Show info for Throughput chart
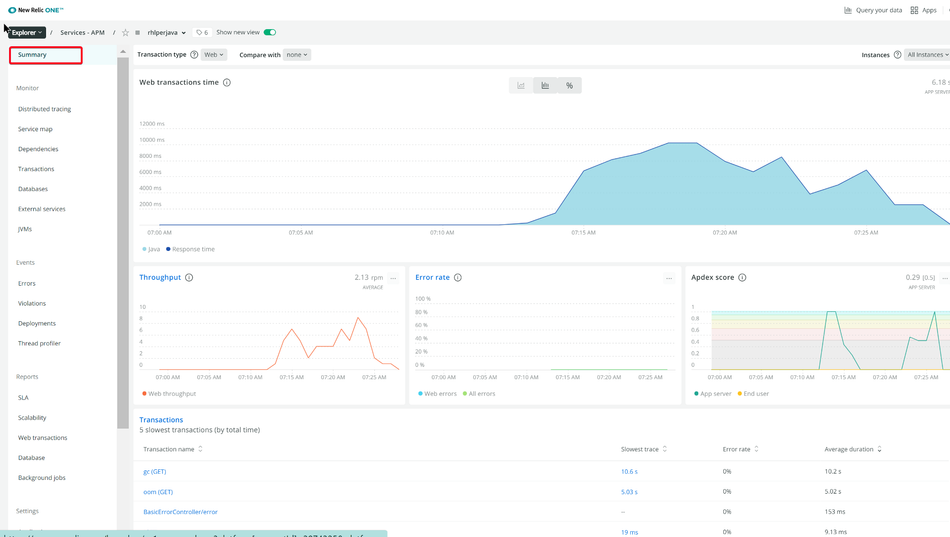This screenshot has width=950, height=537. [189, 278]
